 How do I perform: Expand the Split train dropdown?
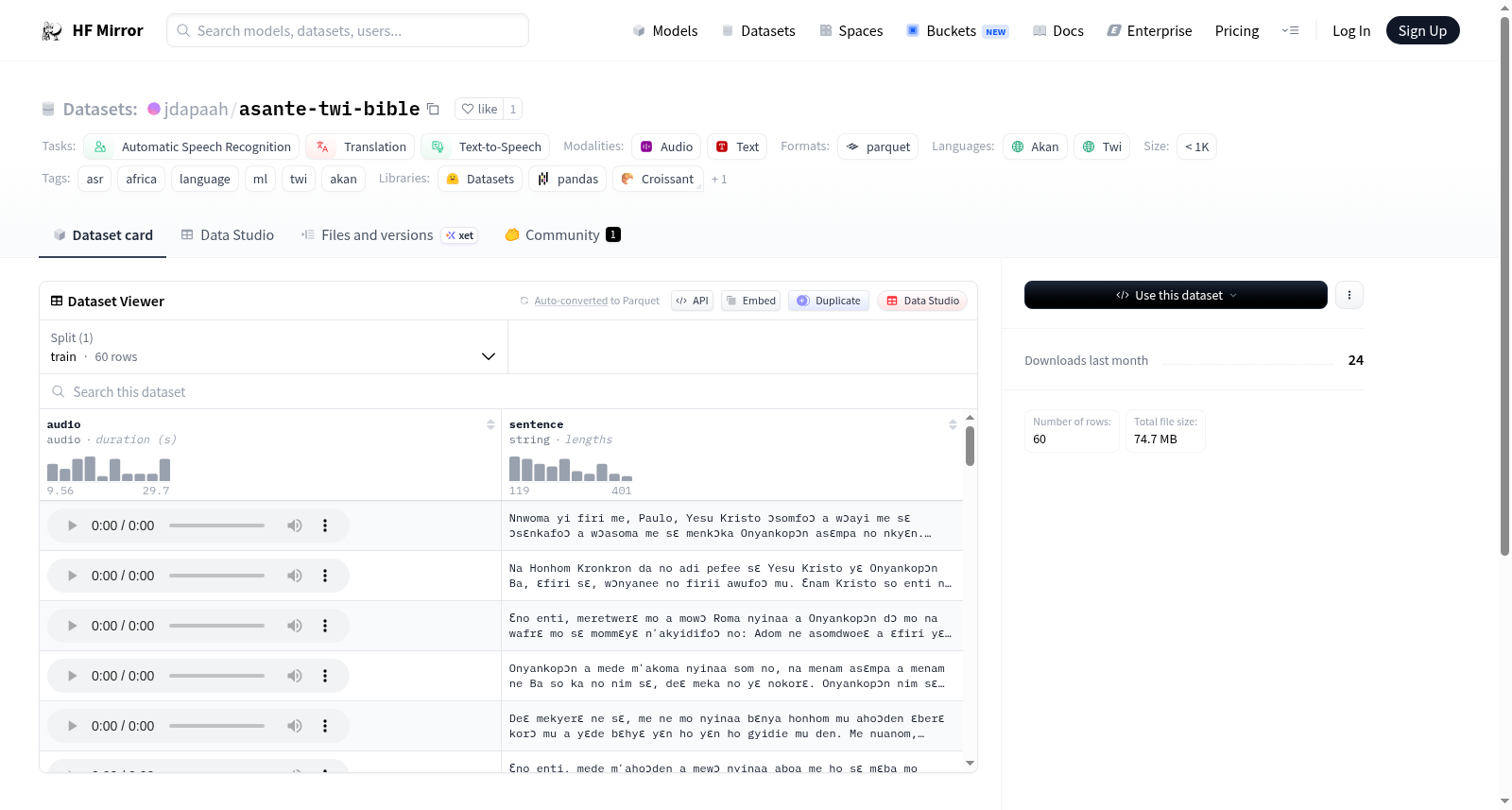tap(273, 347)
